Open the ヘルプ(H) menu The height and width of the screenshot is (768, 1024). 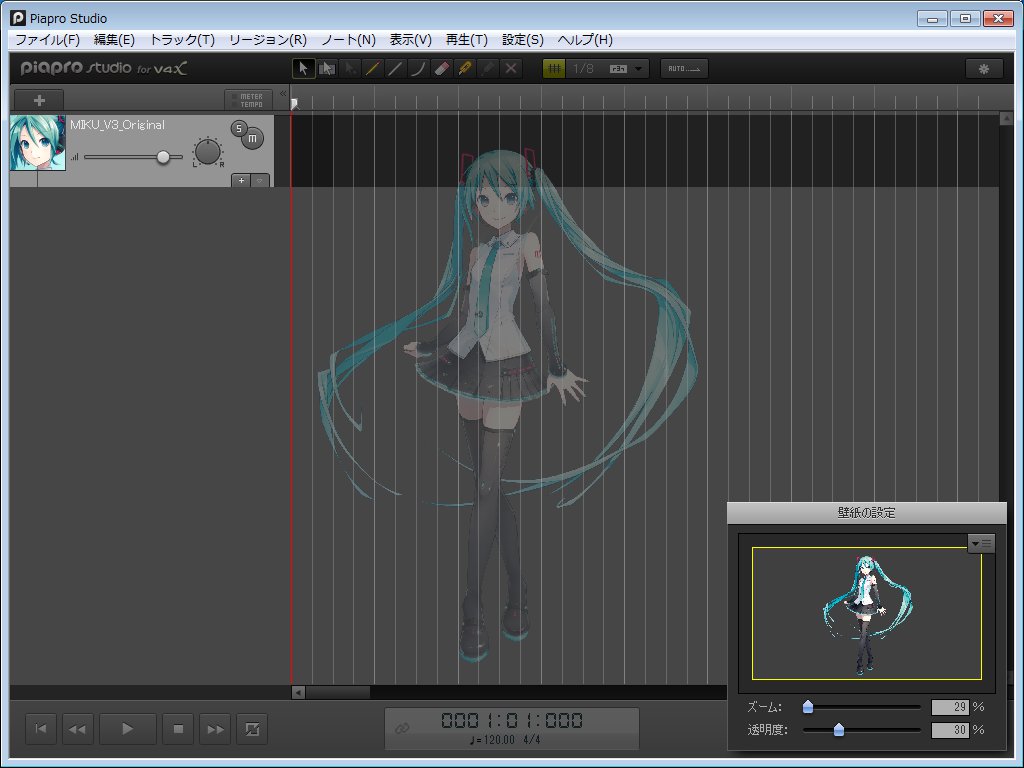click(585, 40)
